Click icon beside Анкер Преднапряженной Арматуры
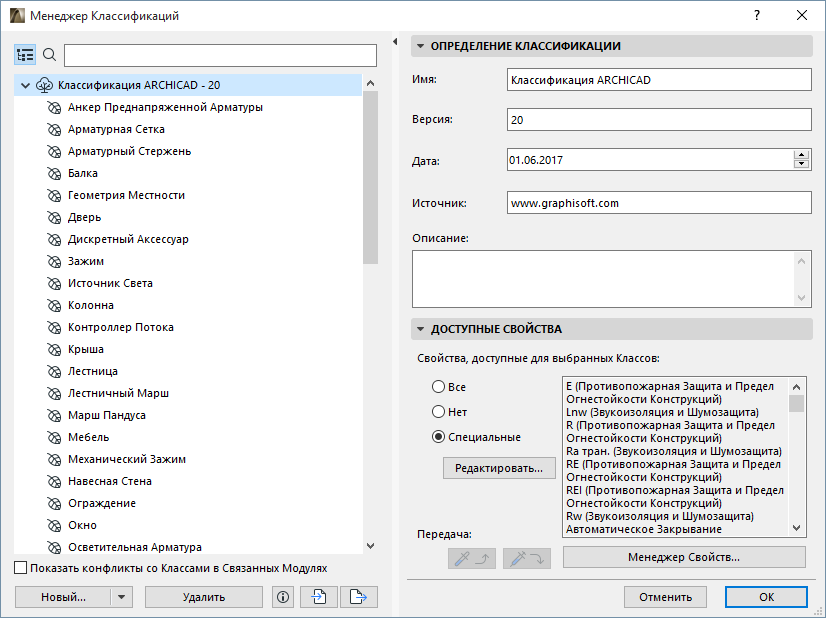 tap(54, 107)
